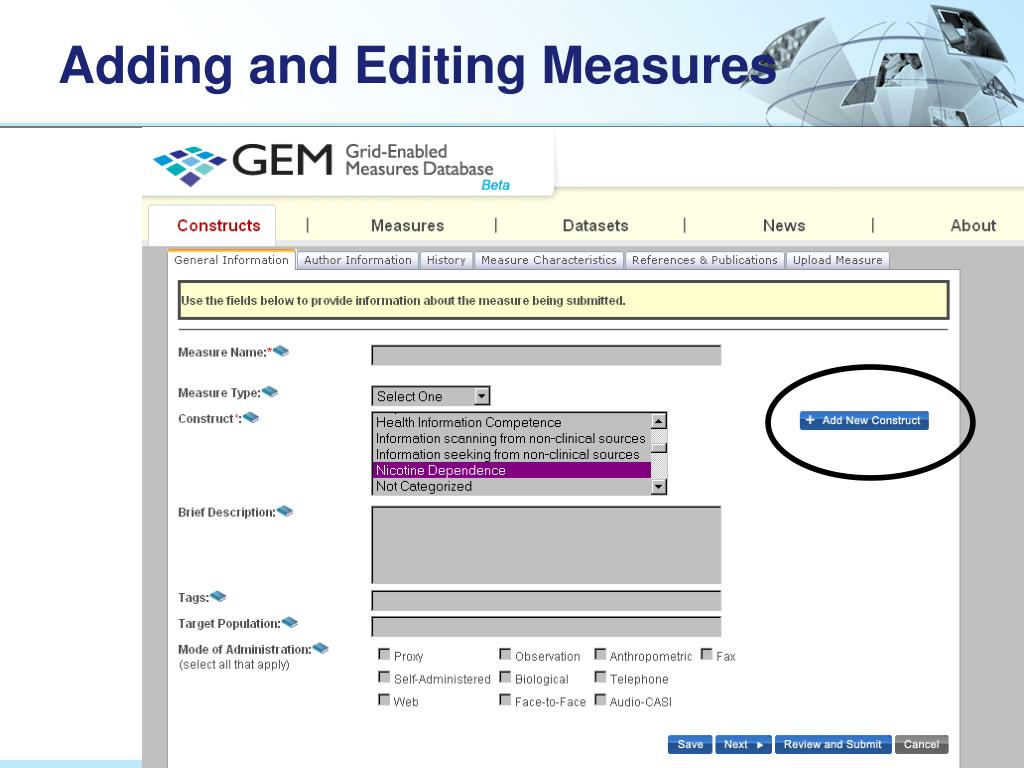The height and width of the screenshot is (768, 1024).
Task: Switch to History tab
Action: tap(446, 260)
